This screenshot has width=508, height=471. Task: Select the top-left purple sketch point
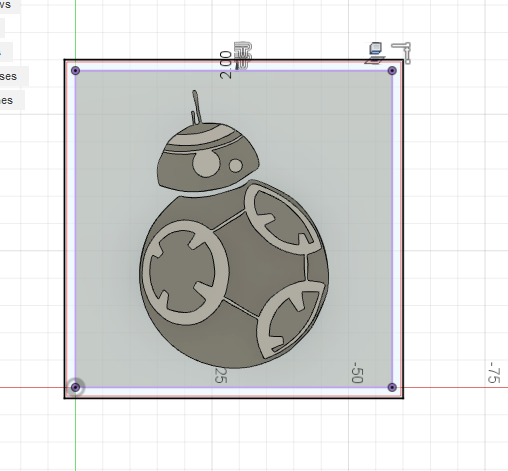click(76, 71)
